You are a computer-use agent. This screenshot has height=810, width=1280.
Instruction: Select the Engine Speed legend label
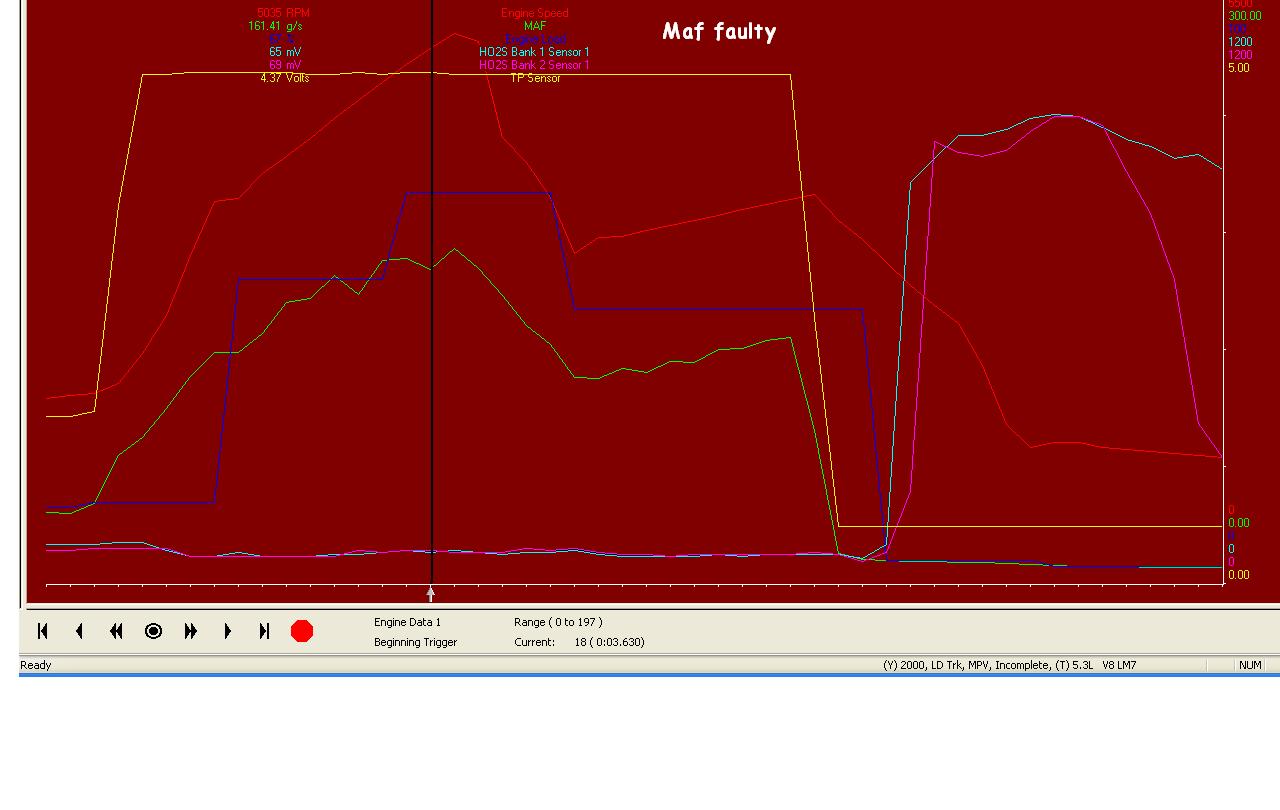pos(534,13)
